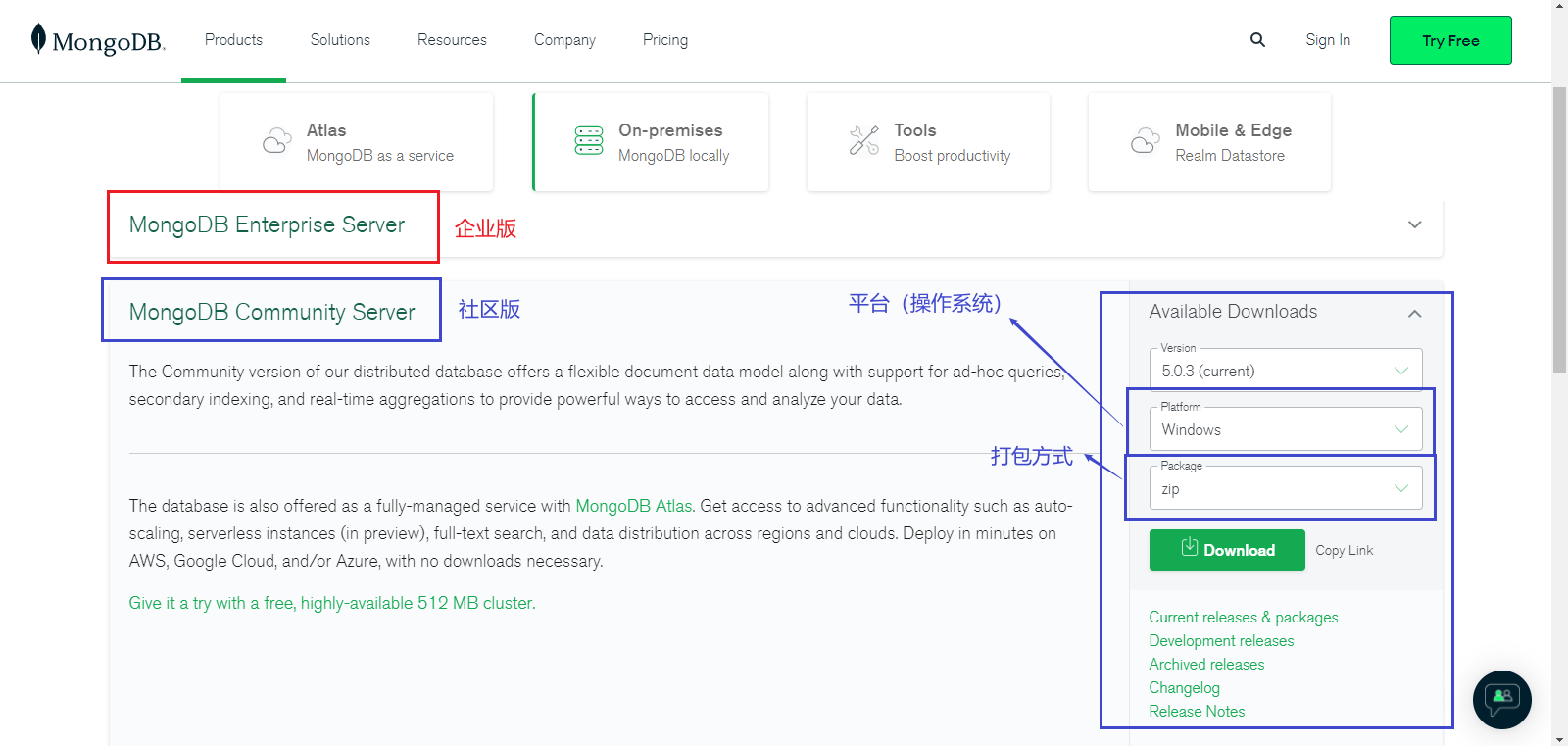Click the MongoDB Community Server heading
The width and height of the screenshot is (1568, 746).
(x=272, y=312)
